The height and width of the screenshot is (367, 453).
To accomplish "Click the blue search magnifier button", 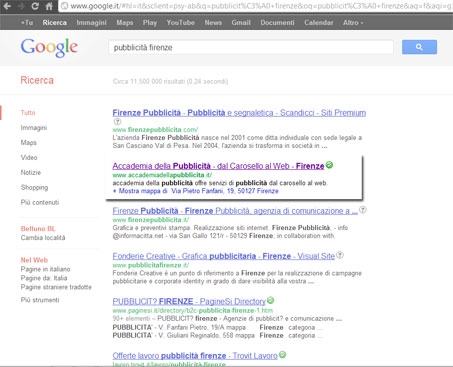I will pyautogui.click(x=419, y=47).
